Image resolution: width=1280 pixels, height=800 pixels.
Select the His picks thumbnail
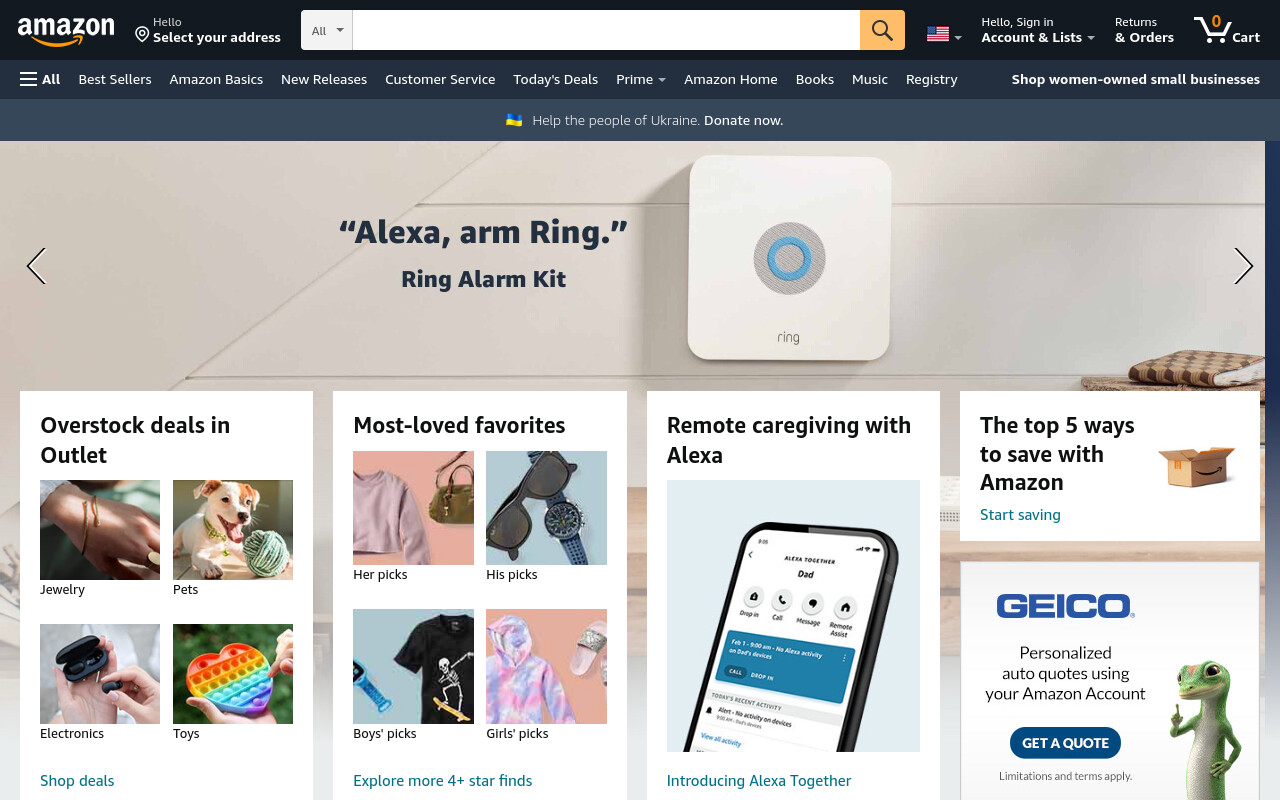(546, 508)
